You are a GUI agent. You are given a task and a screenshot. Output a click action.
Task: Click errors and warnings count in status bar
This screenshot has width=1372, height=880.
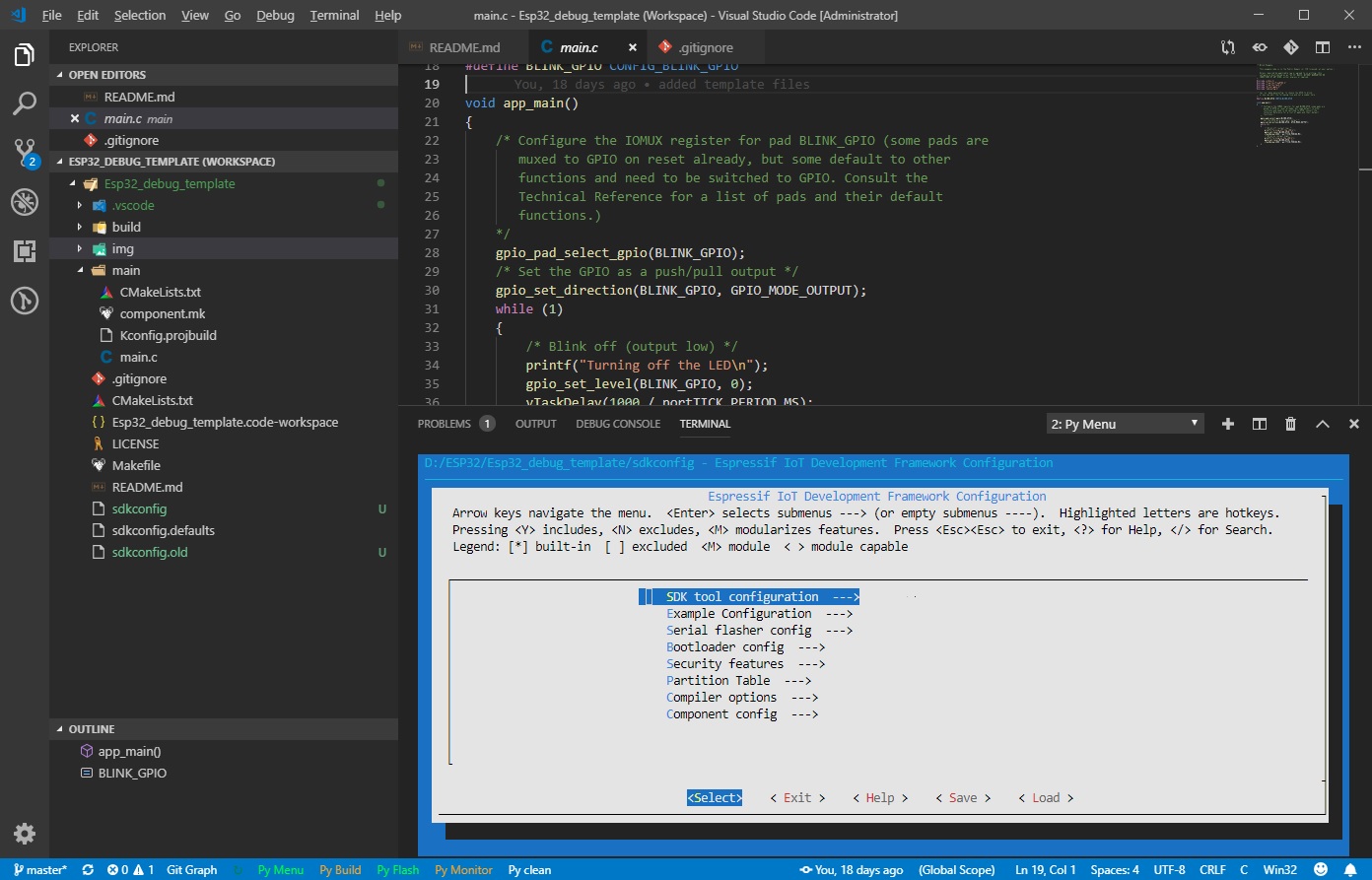coord(130,870)
